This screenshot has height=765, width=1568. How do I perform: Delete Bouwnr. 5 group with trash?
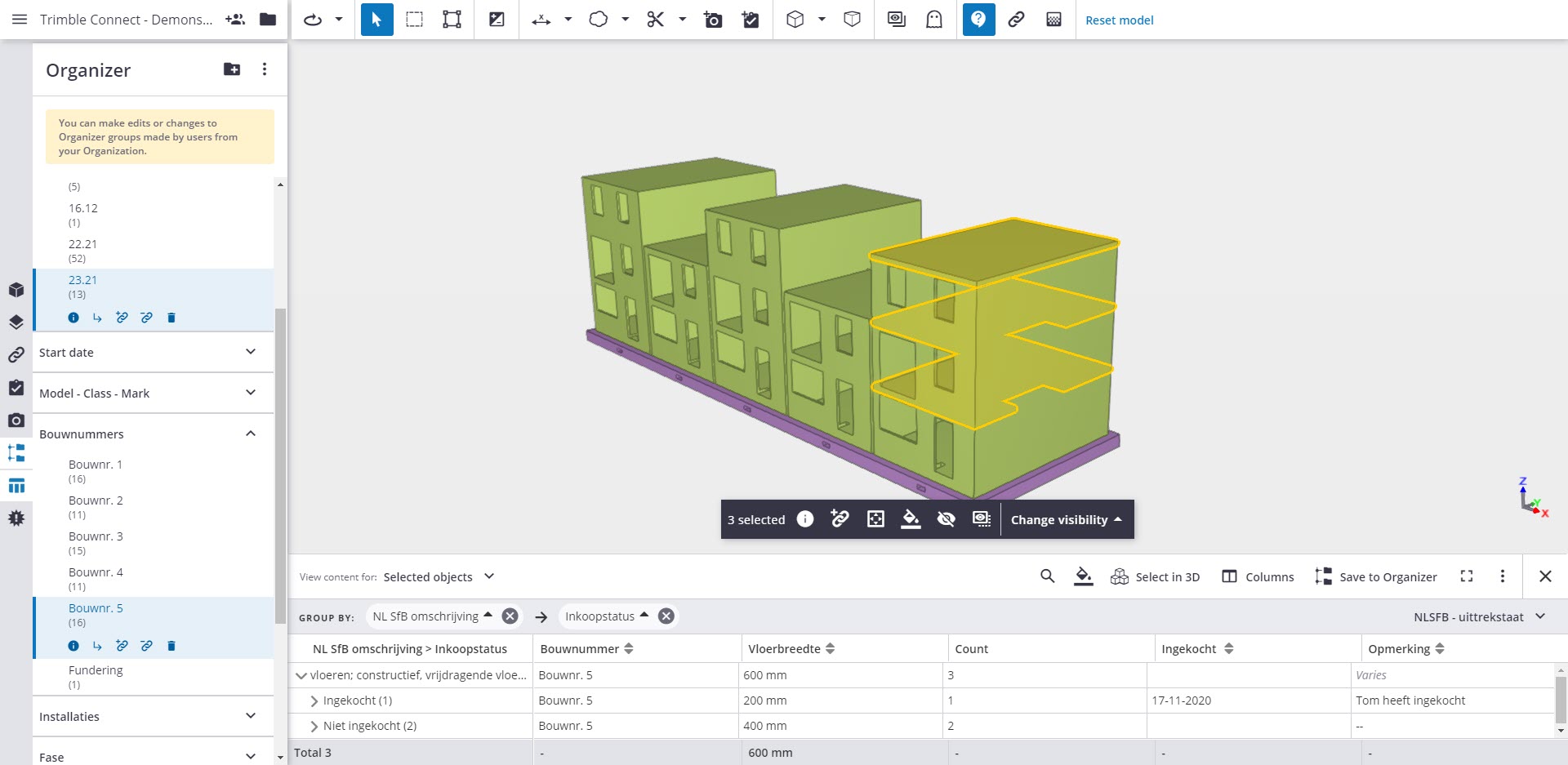point(171,646)
